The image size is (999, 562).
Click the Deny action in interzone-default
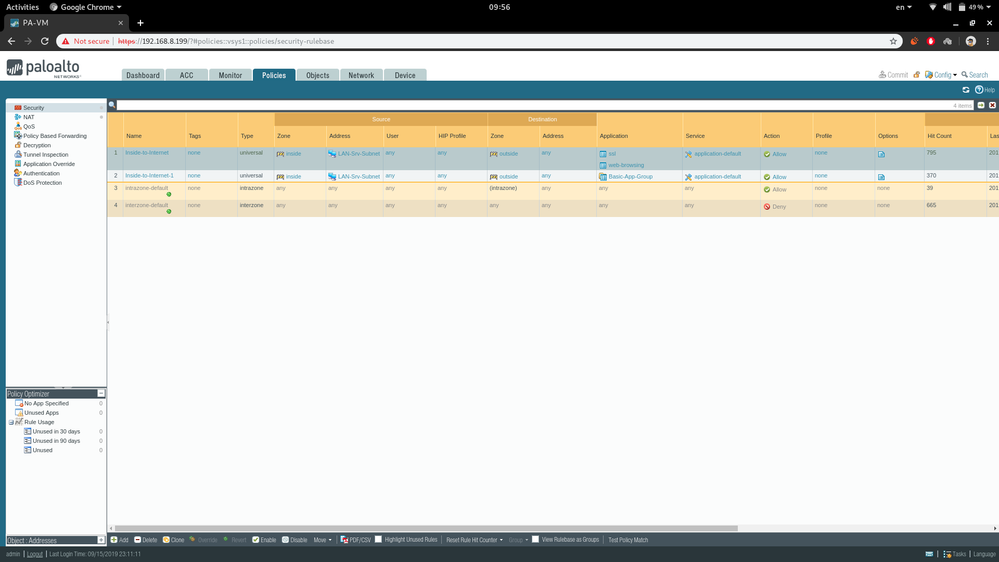[775, 206]
